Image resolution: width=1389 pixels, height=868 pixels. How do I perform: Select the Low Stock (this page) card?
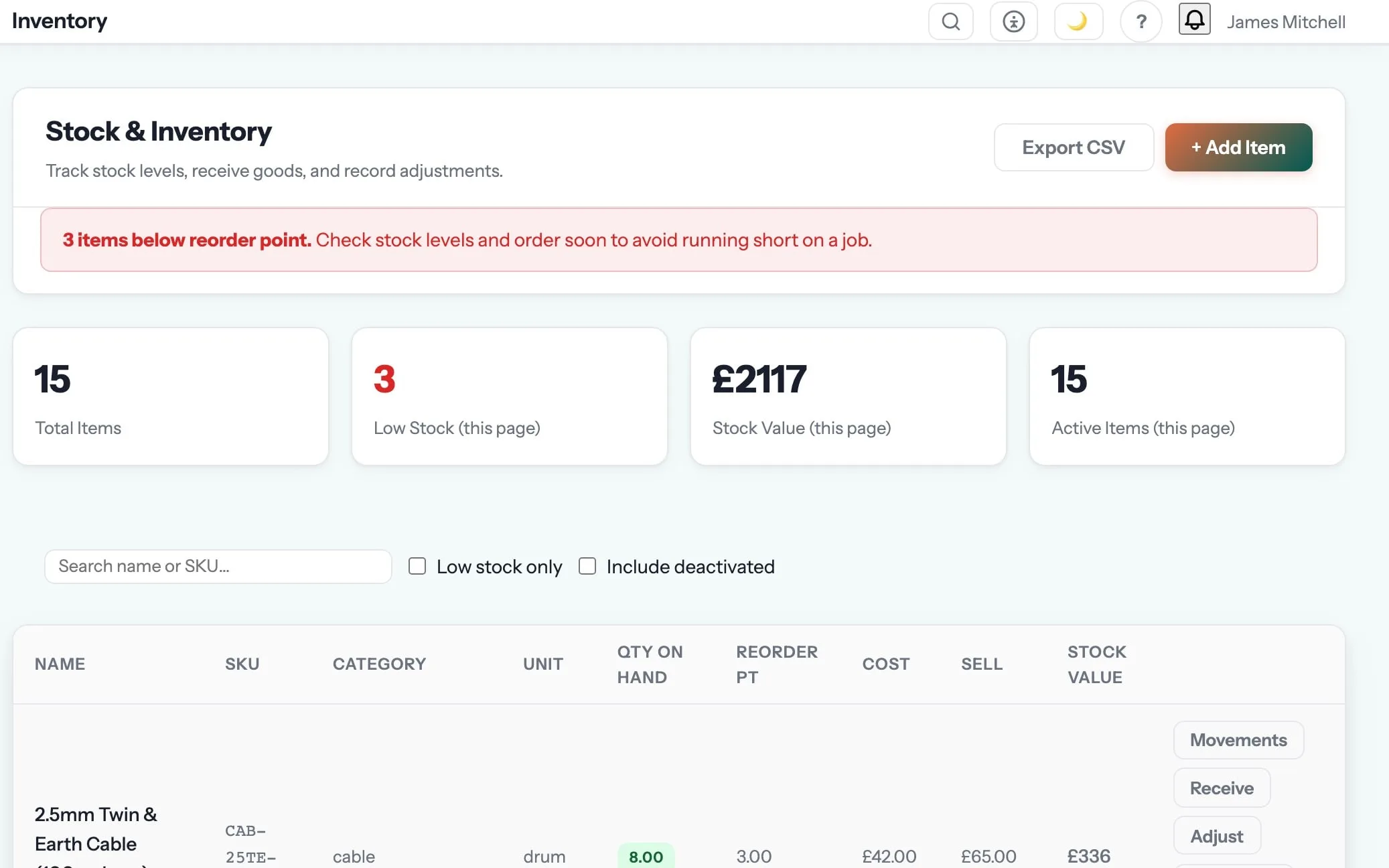(x=510, y=396)
